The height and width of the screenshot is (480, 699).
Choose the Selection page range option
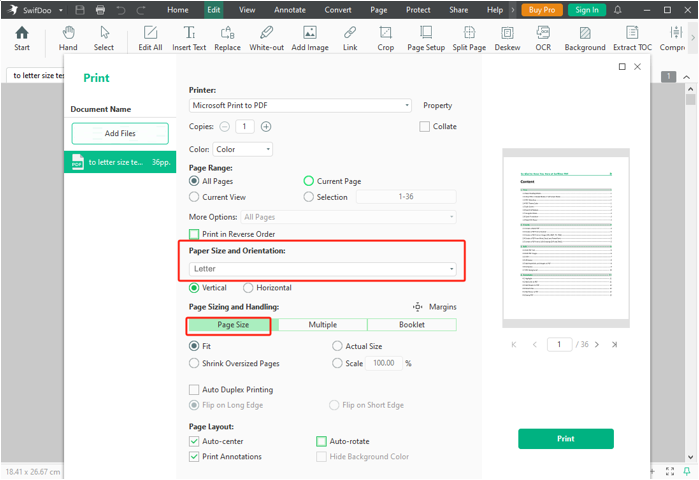[x=308, y=197]
